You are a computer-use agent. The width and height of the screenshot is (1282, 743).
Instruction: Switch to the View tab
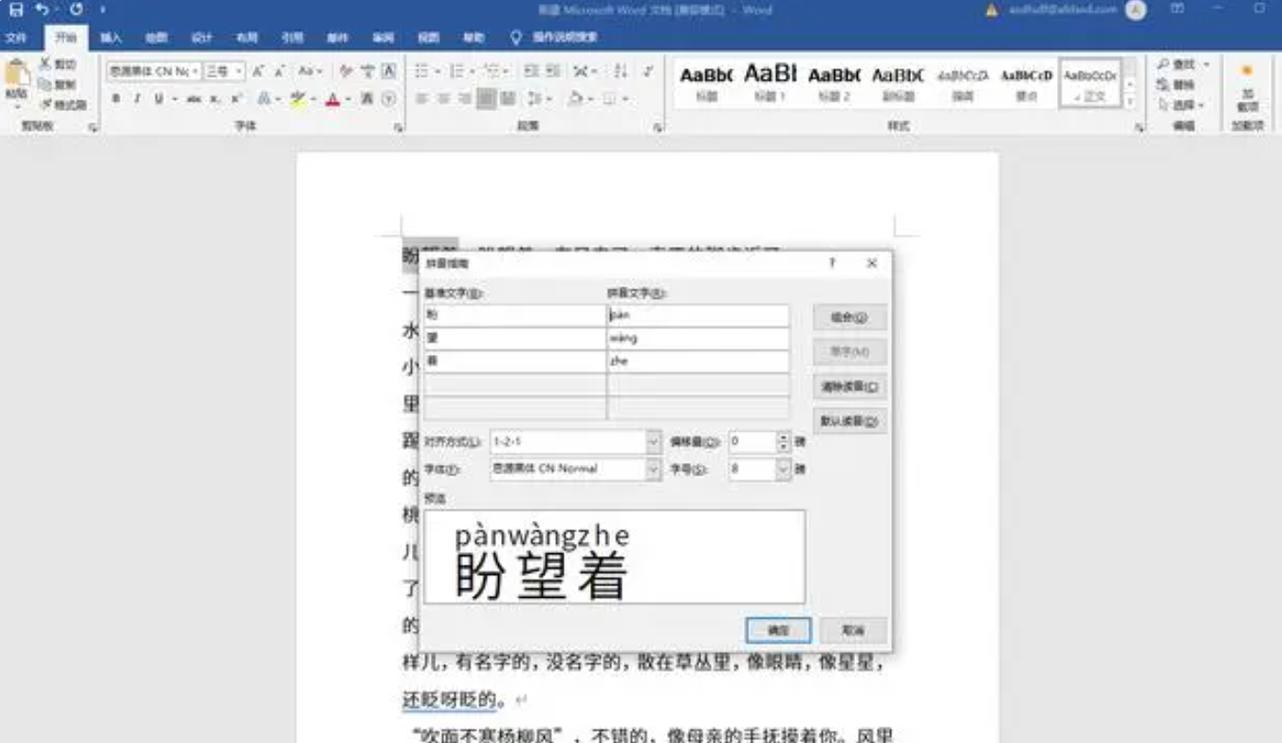click(x=428, y=38)
